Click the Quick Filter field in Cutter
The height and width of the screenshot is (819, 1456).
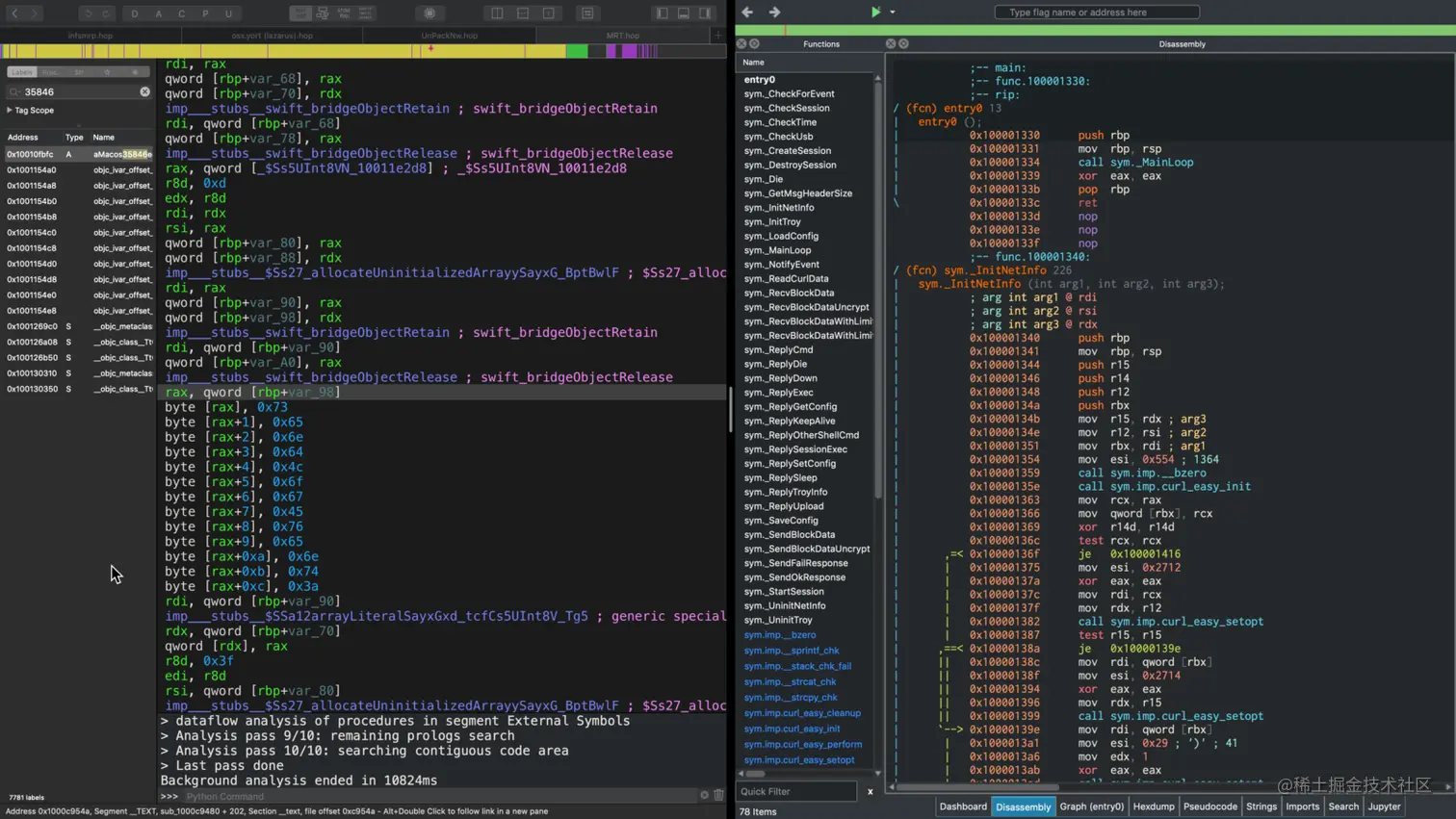(x=796, y=791)
